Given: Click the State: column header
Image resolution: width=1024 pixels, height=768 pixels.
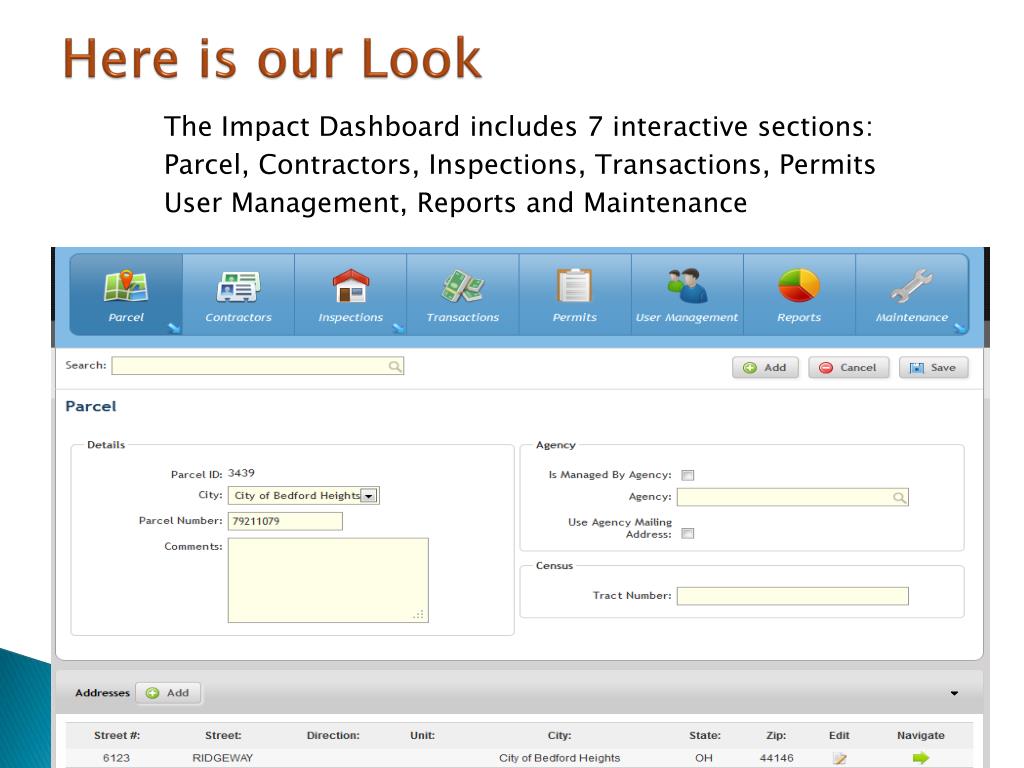Looking at the screenshot, I should tap(705, 735).
